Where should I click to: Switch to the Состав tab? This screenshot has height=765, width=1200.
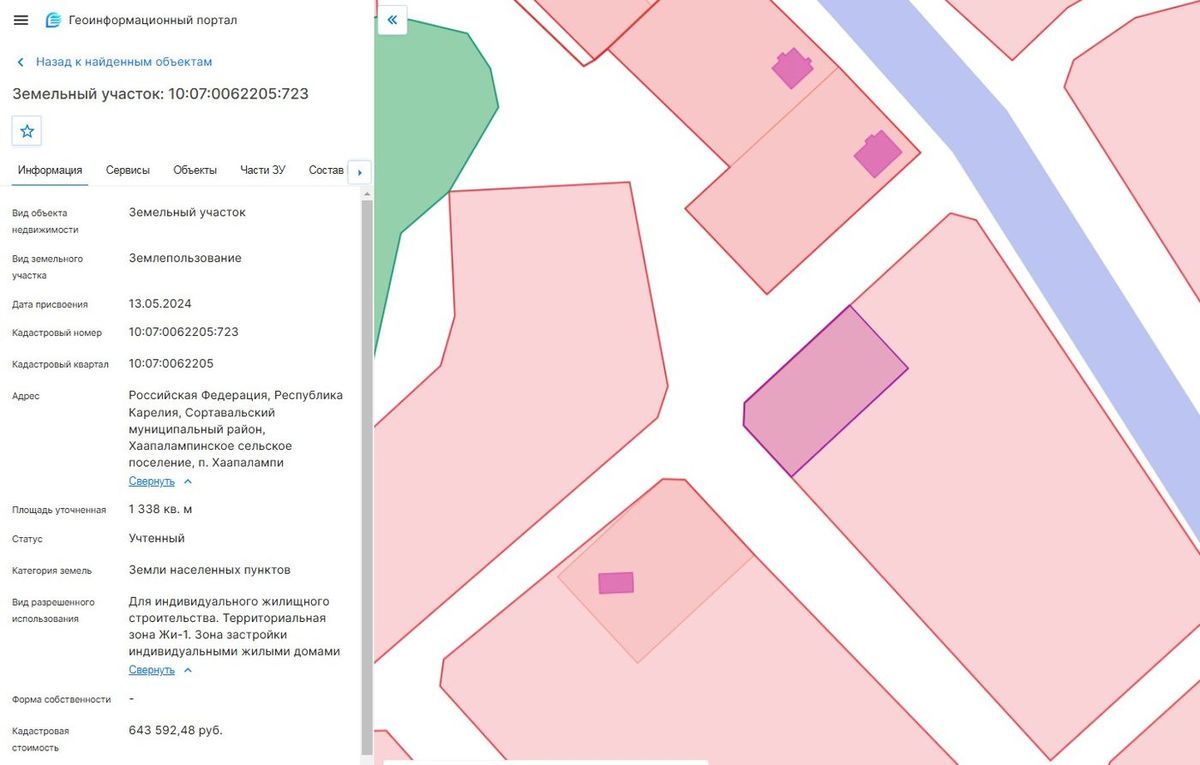point(326,170)
